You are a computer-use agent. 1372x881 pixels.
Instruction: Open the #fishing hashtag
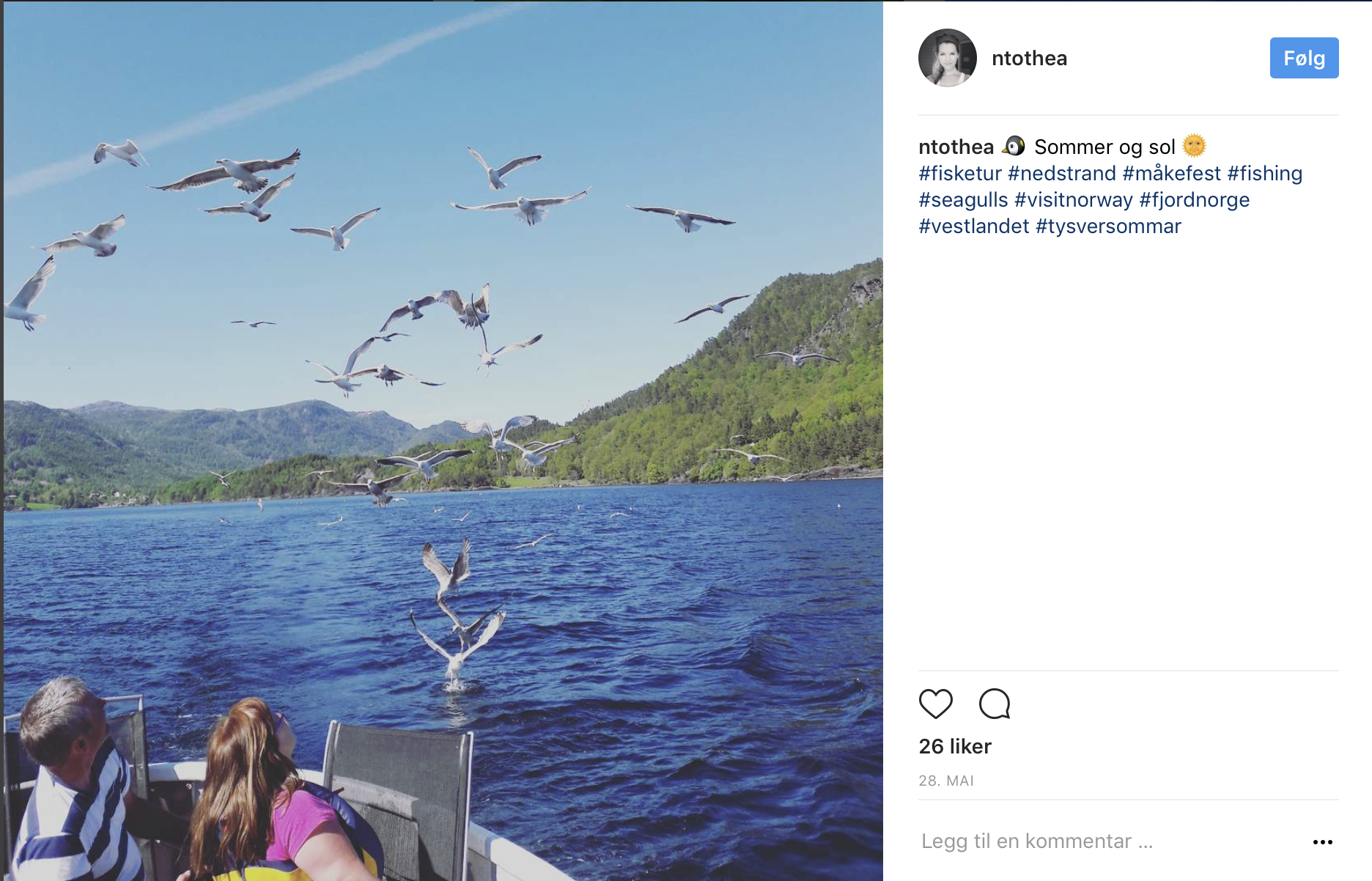point(1265,174)
